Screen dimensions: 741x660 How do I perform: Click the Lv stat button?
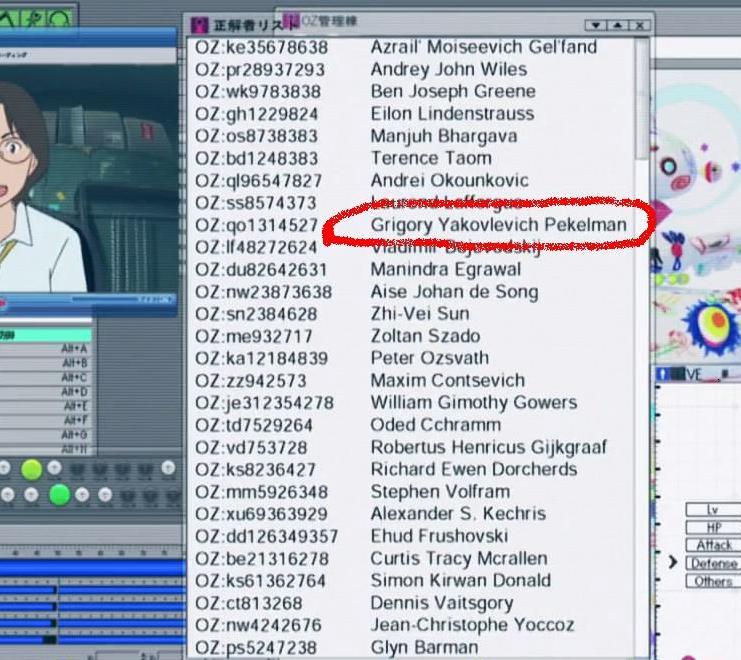[713, 510]
